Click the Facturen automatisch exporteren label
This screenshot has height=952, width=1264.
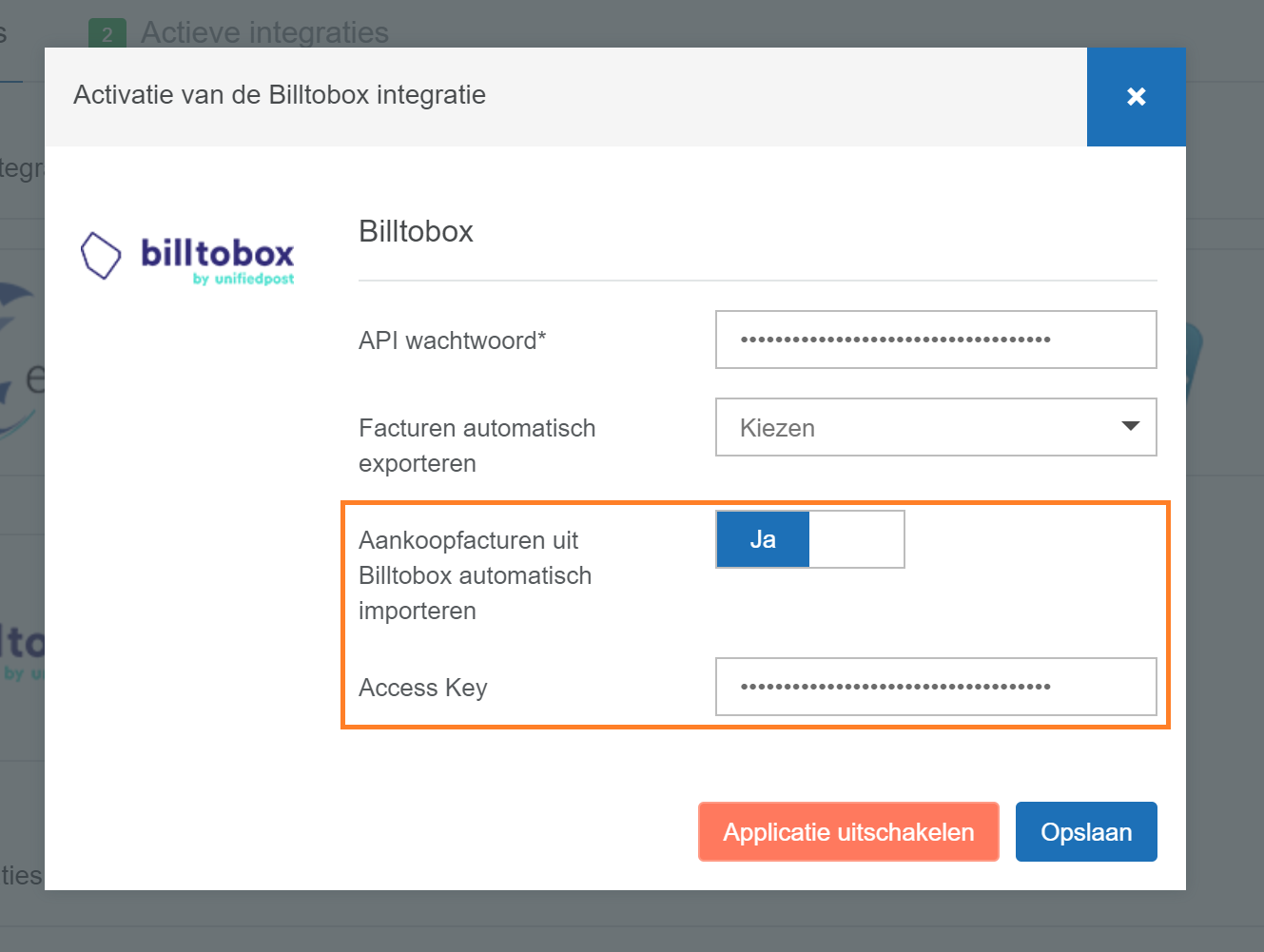pyautogui.click(x=477, y=445)
